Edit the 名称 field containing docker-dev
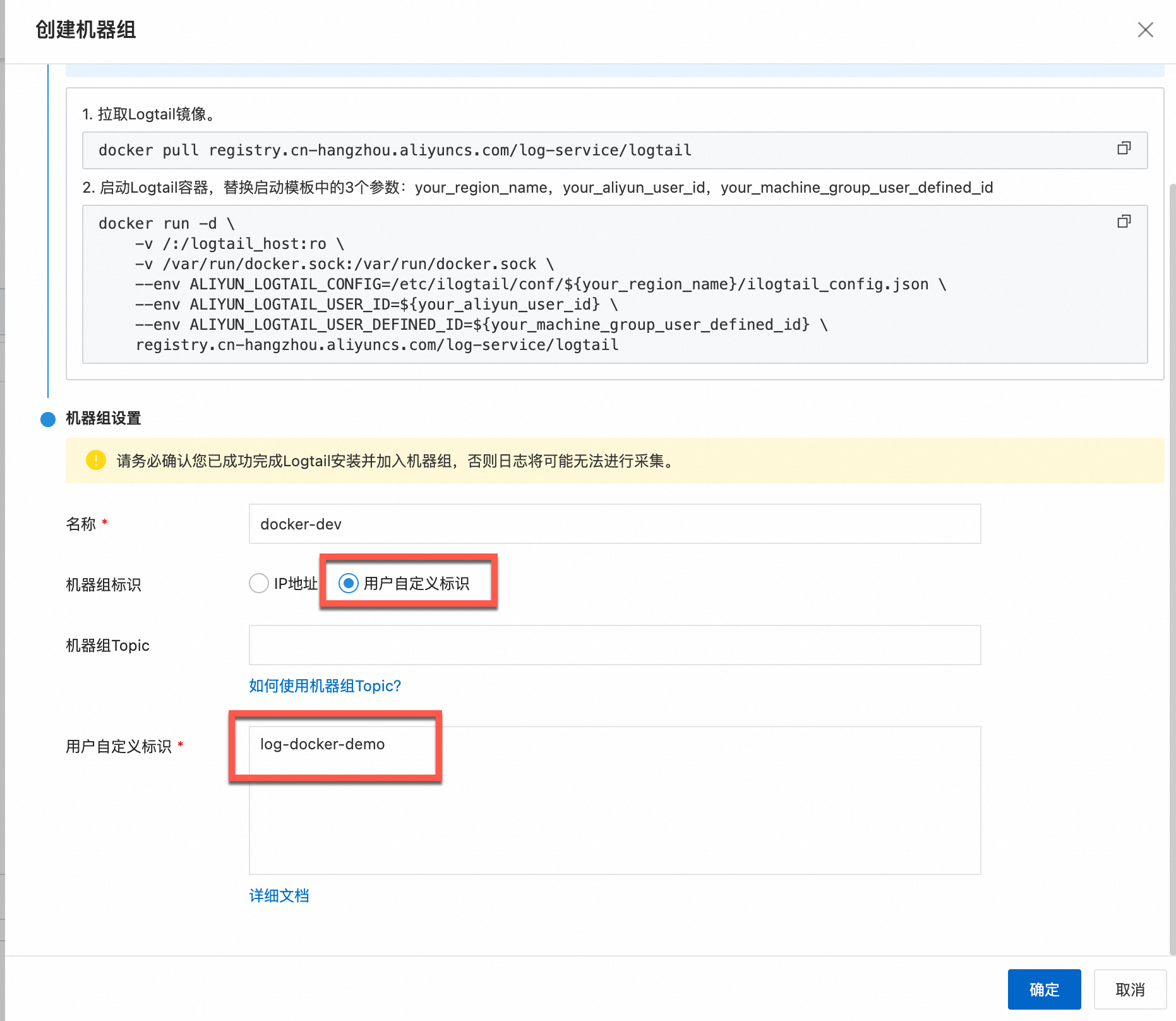 coord(615,524)
